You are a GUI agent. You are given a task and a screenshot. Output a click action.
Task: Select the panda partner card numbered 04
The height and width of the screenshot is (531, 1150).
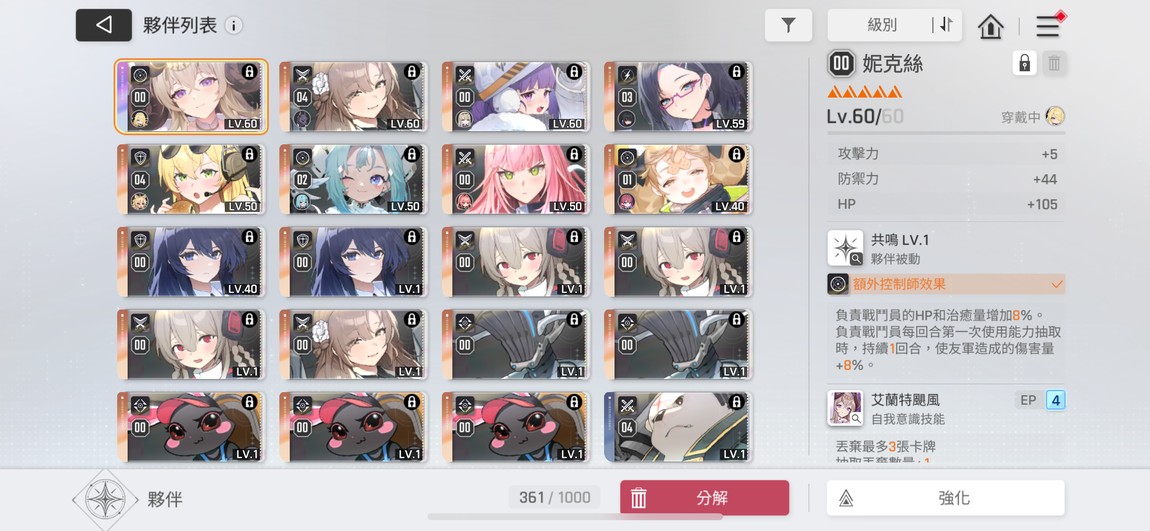click(x=678, y=427)
